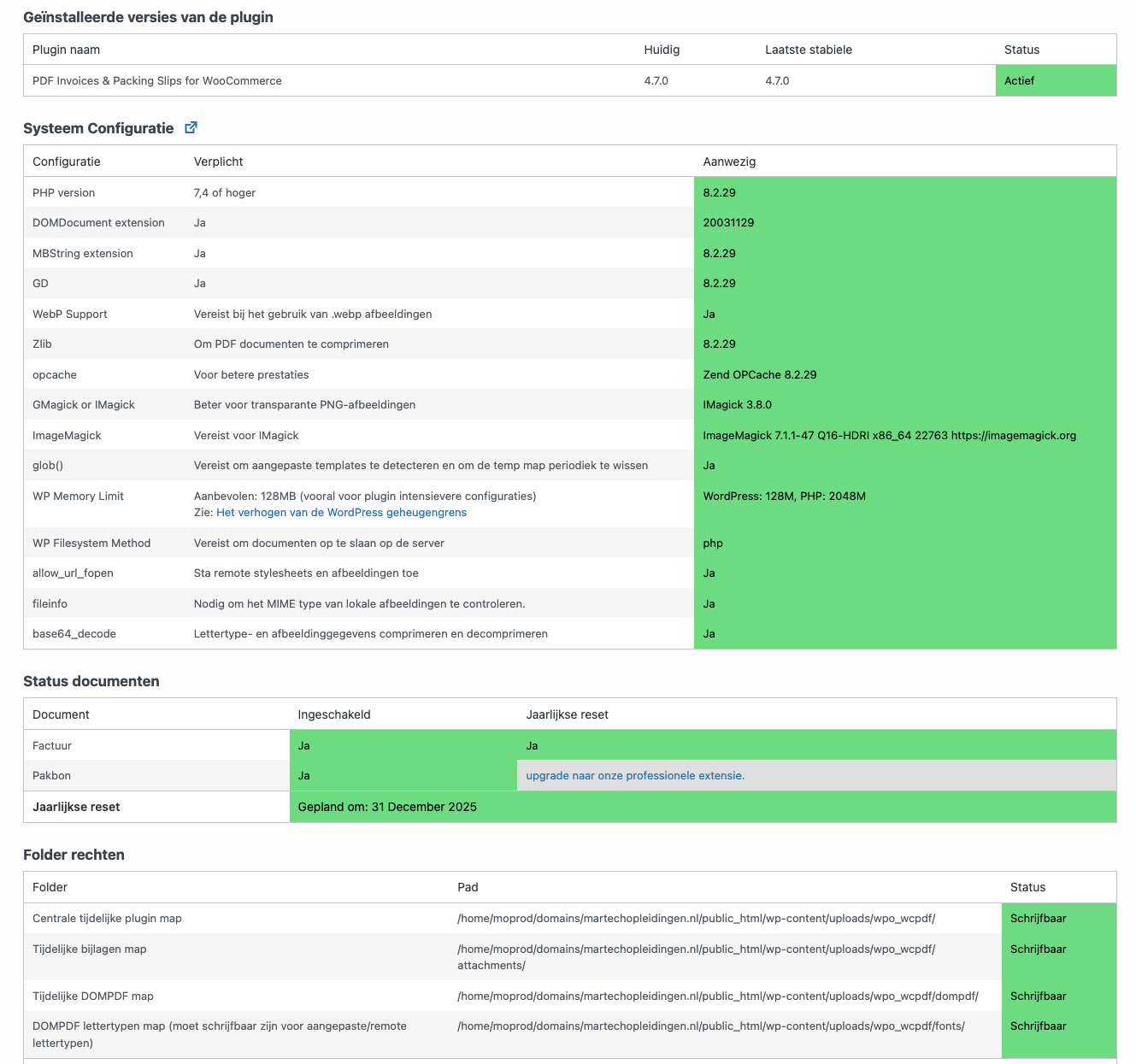Click the 'glob()' row label
Screen dimensions: 1136x1064
[x=48, y=466]
